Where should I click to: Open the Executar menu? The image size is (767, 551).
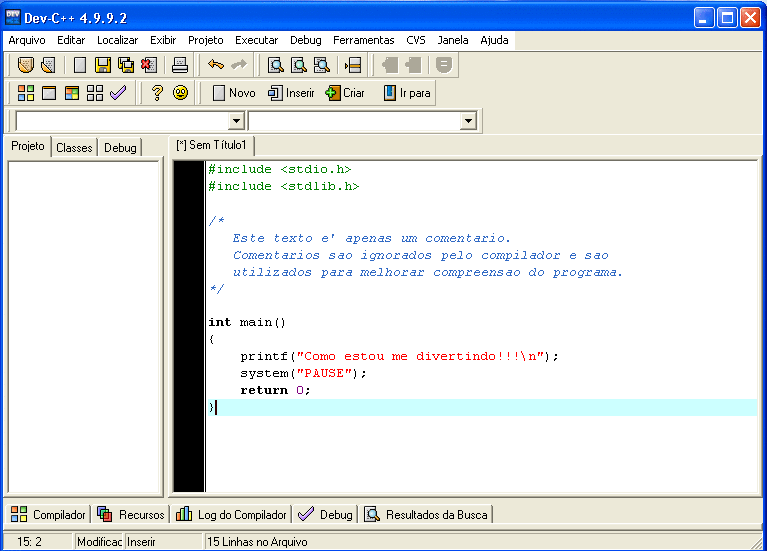[257, 40]
